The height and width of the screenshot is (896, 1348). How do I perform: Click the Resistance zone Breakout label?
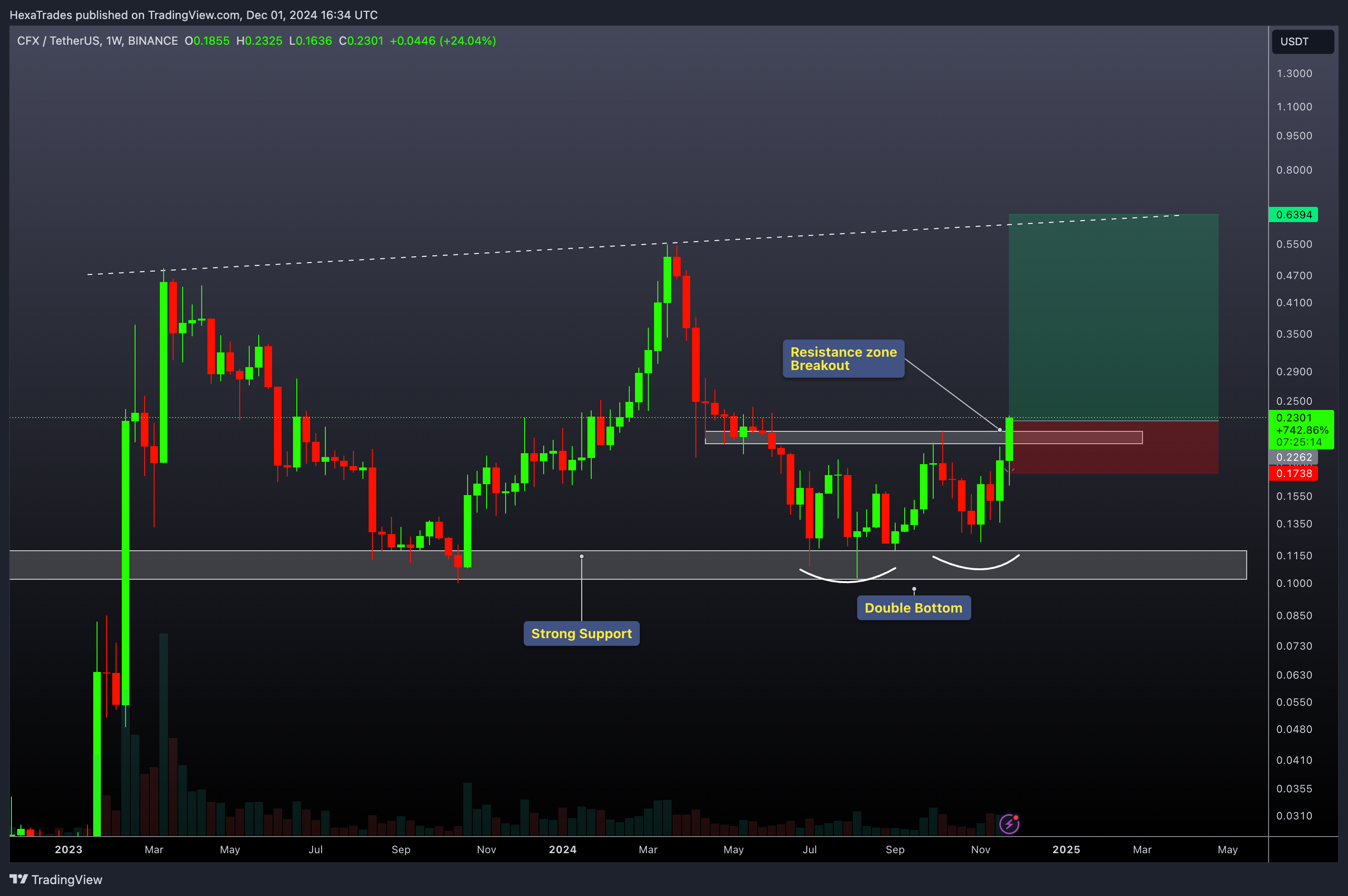(x=843, y=359)
